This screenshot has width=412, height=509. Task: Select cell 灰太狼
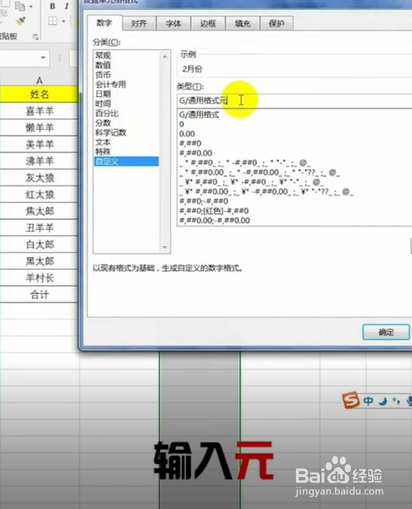click(39, 178)
